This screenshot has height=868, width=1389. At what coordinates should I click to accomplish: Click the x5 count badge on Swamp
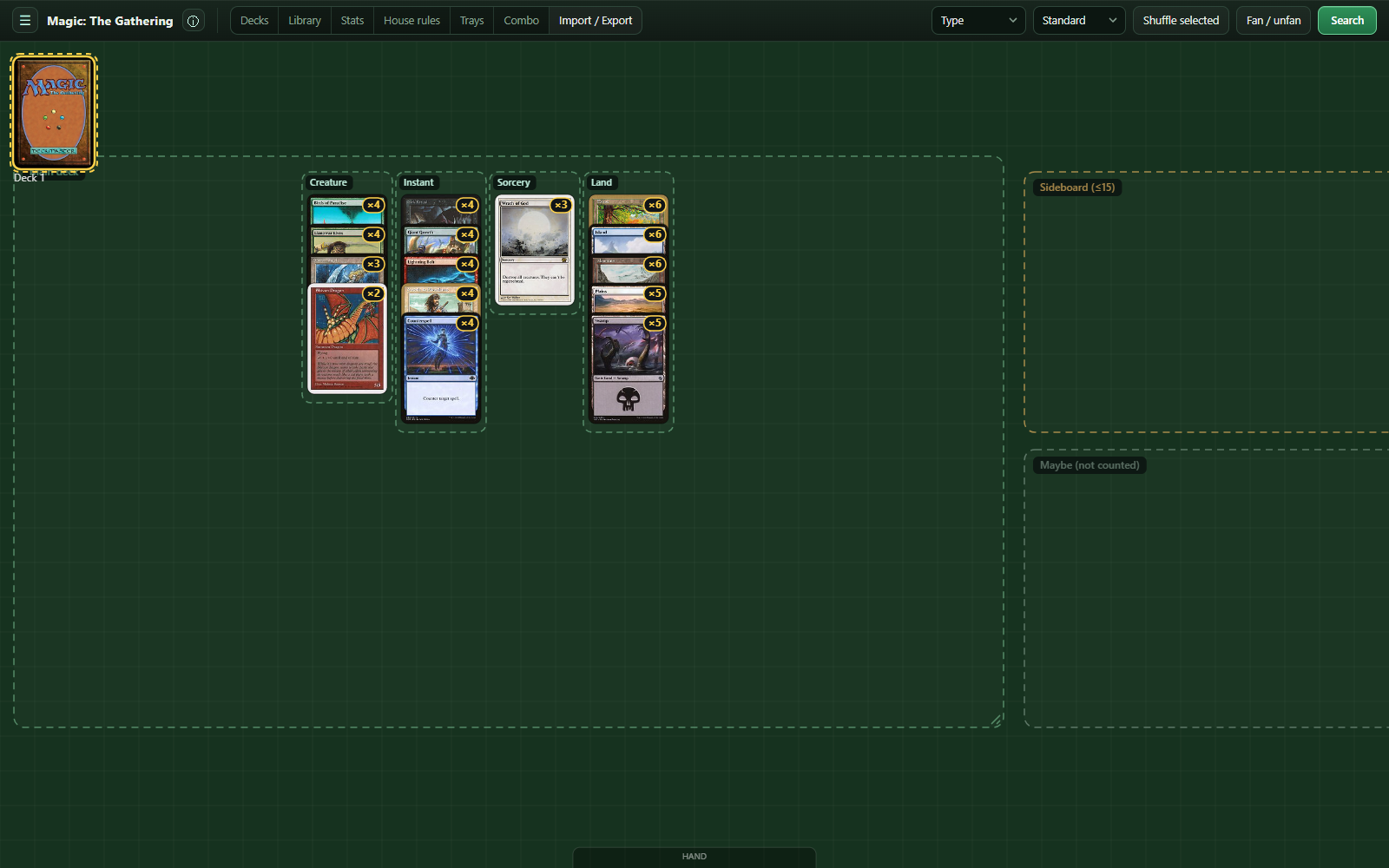pyautogui.click(x=655, y=323)
